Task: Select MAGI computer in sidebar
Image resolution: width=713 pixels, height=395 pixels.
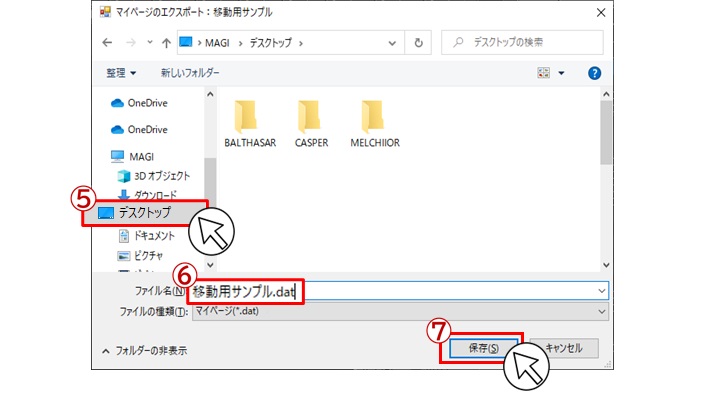Action: point(132,157)
